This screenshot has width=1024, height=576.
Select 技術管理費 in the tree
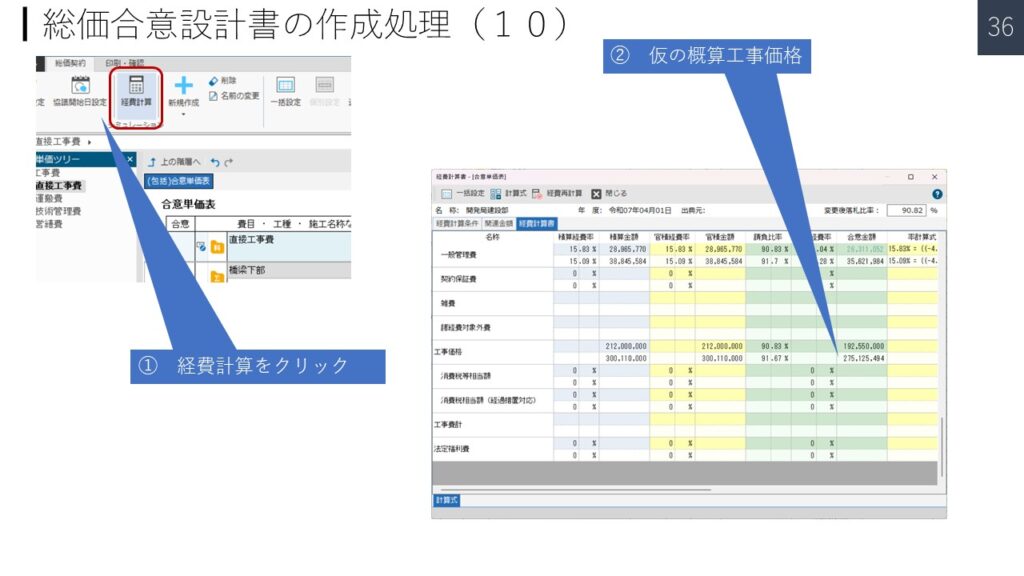coord(57,211)
